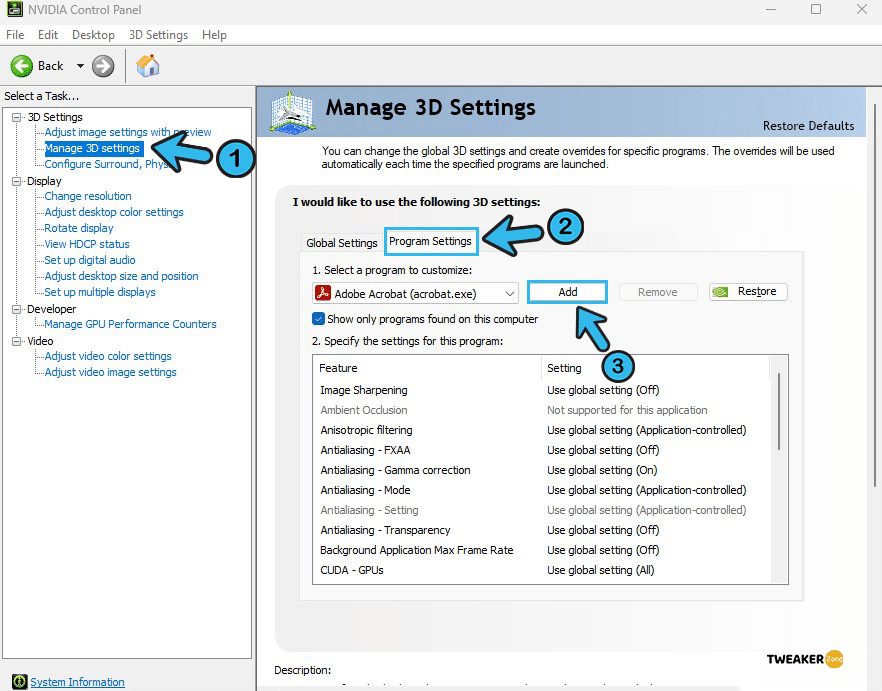Collapse the 3D Settings tree node

[17, 117]
